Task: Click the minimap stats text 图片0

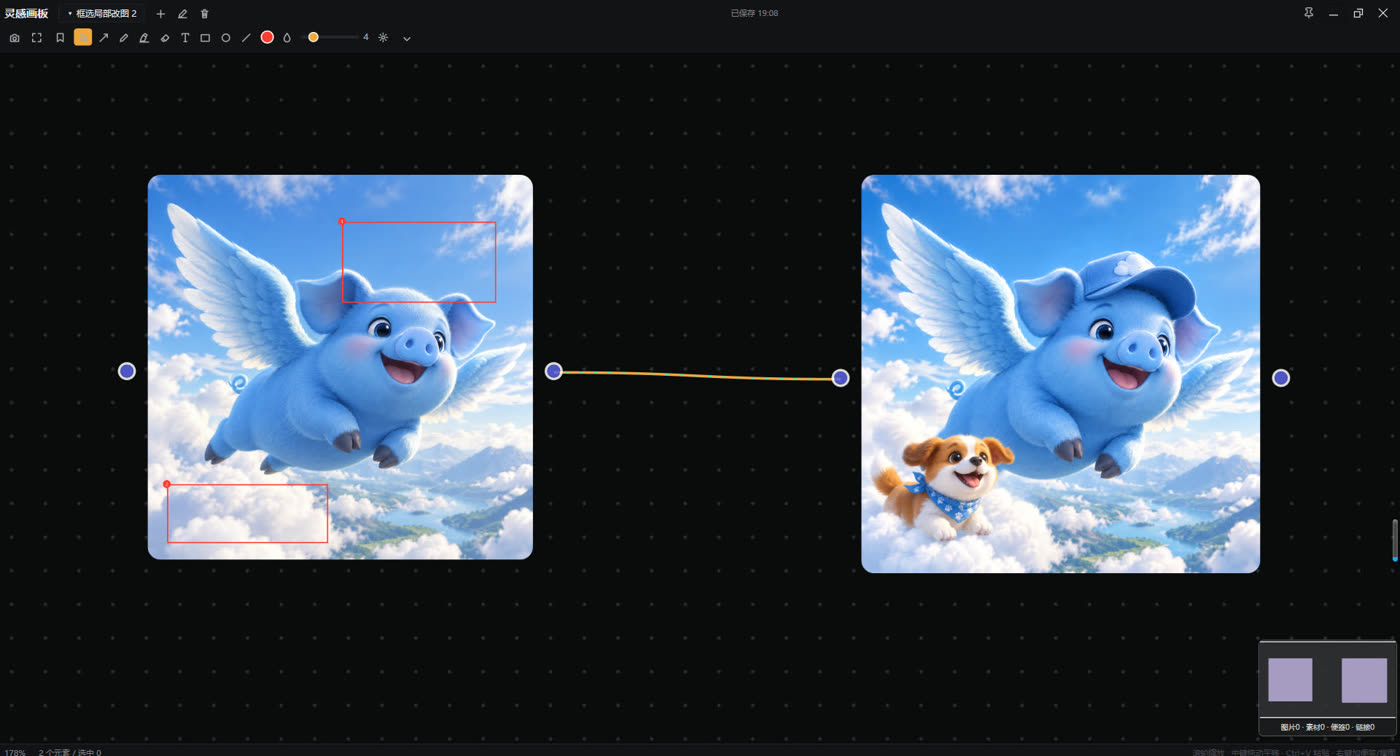Action: 1291,727
